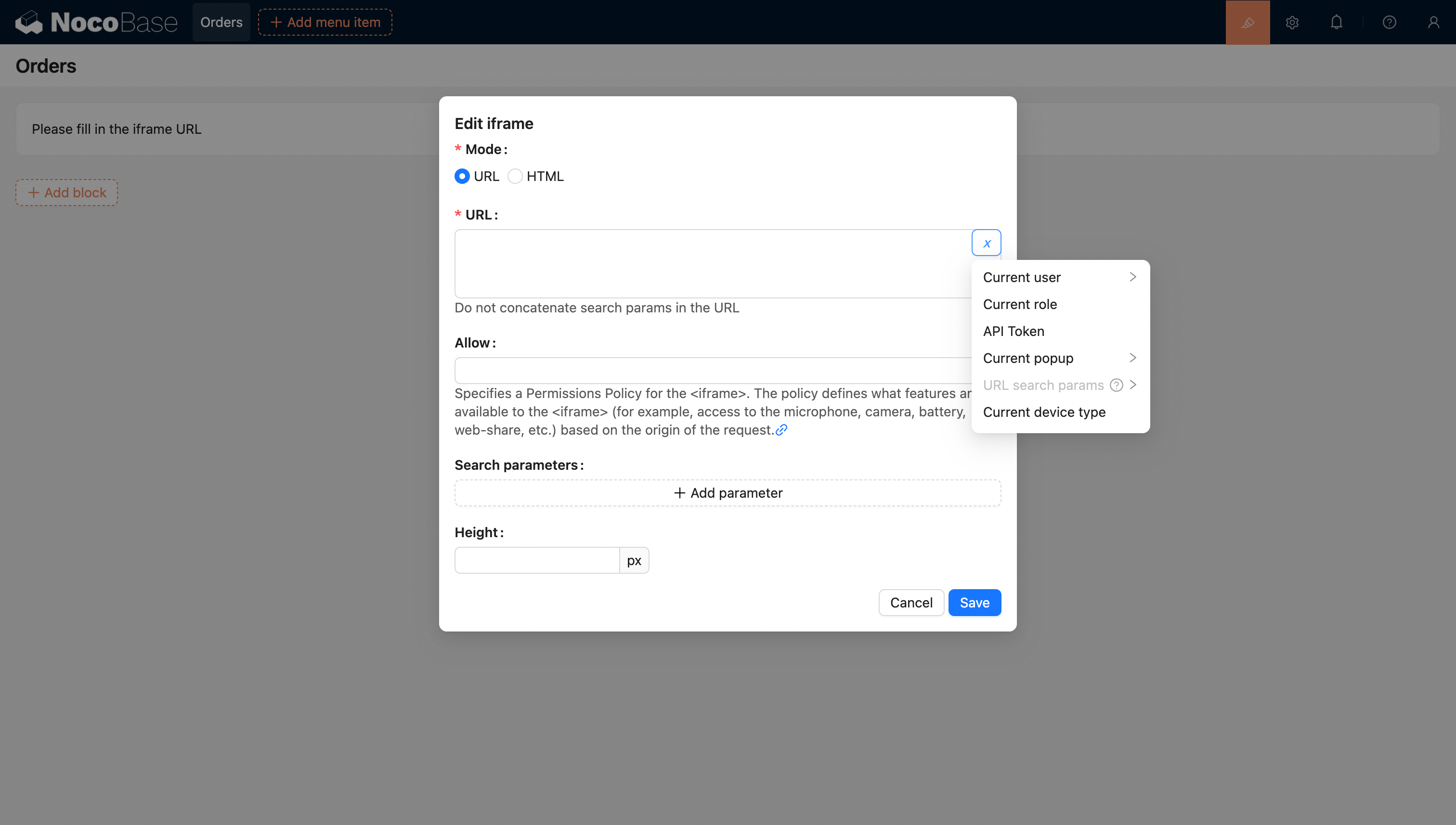The width and height of the screenshot is (1456, 825).
Task: Open the settings gear icon
Action: 1292,22
